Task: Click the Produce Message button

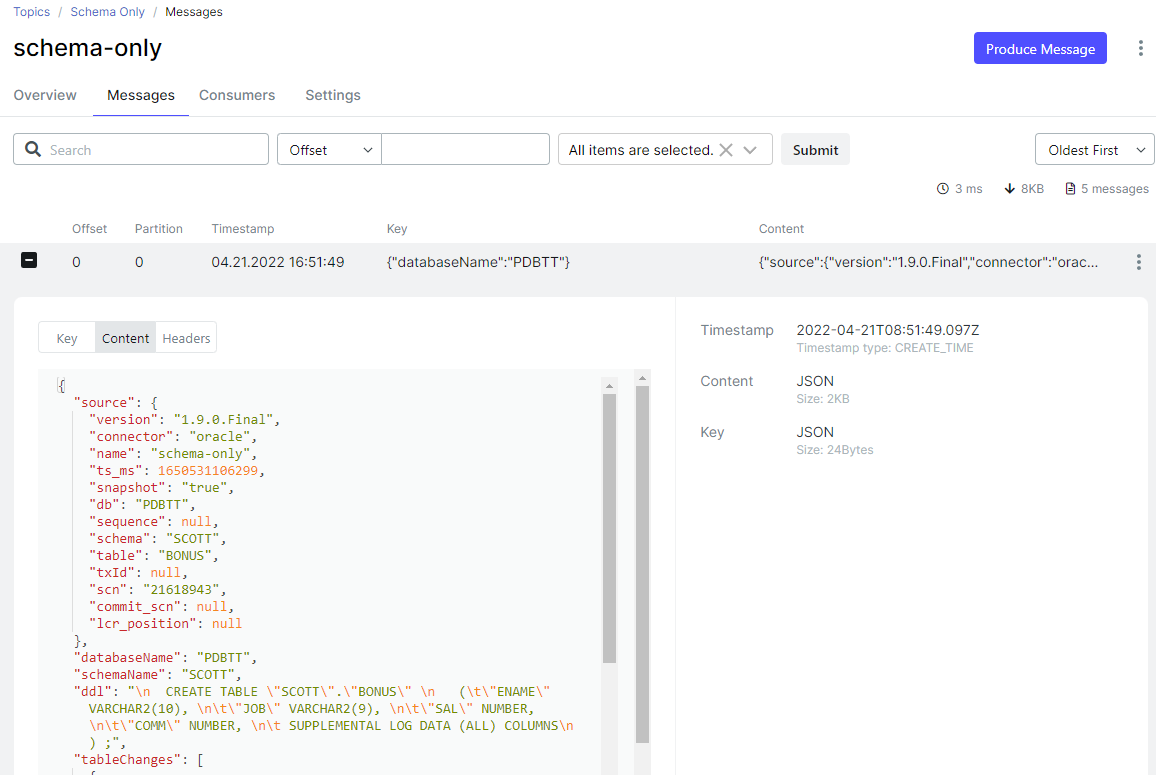Action: pos(1040,49)
